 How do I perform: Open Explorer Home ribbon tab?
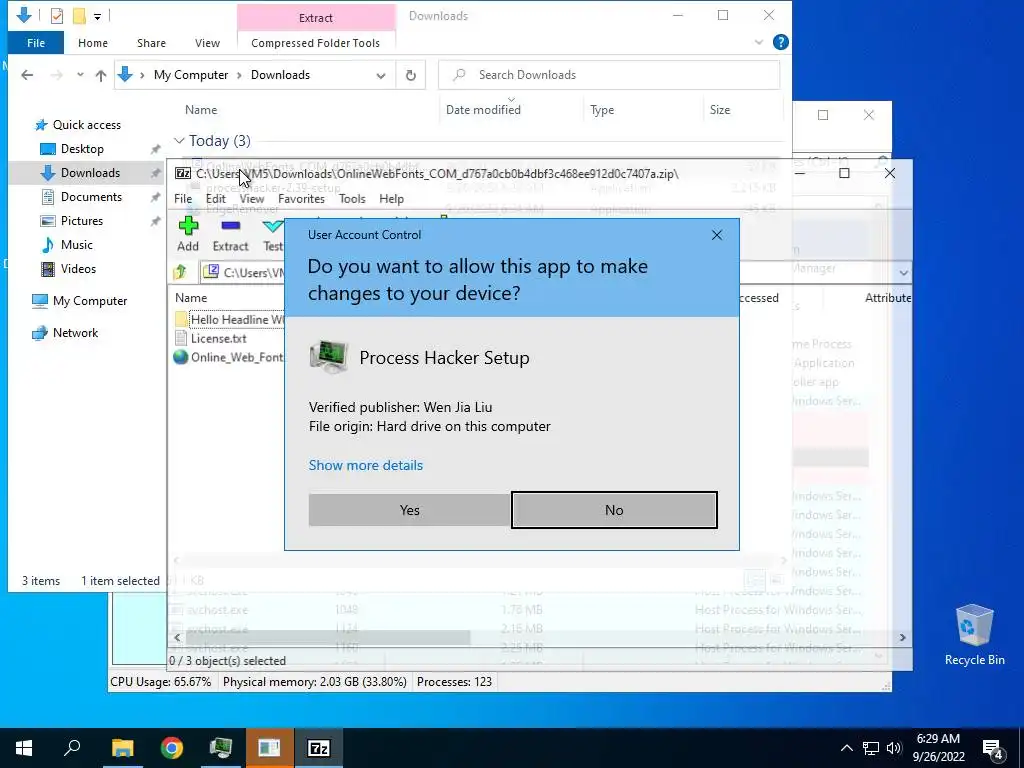93,43
